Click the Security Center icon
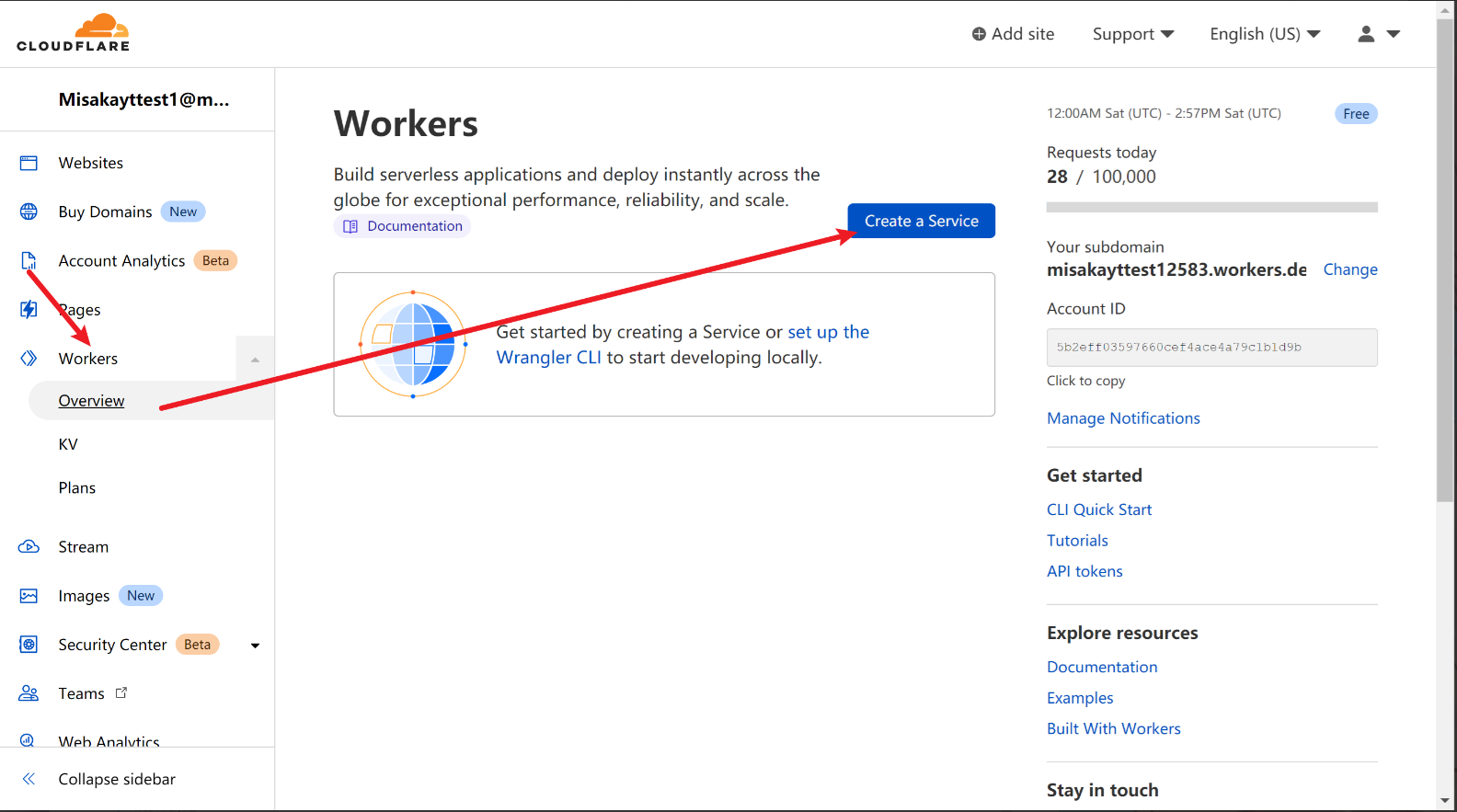Screen dimensions: 1457x812 [29, 645]
